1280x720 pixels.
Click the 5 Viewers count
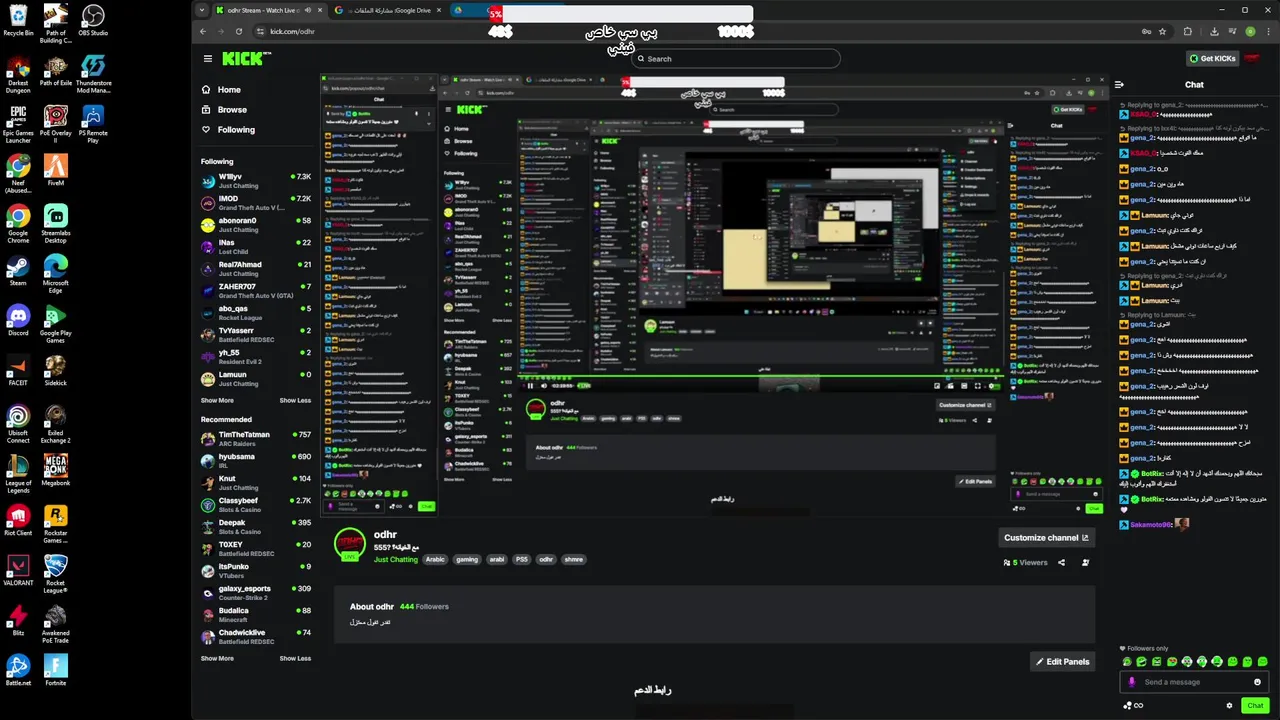1025,563
